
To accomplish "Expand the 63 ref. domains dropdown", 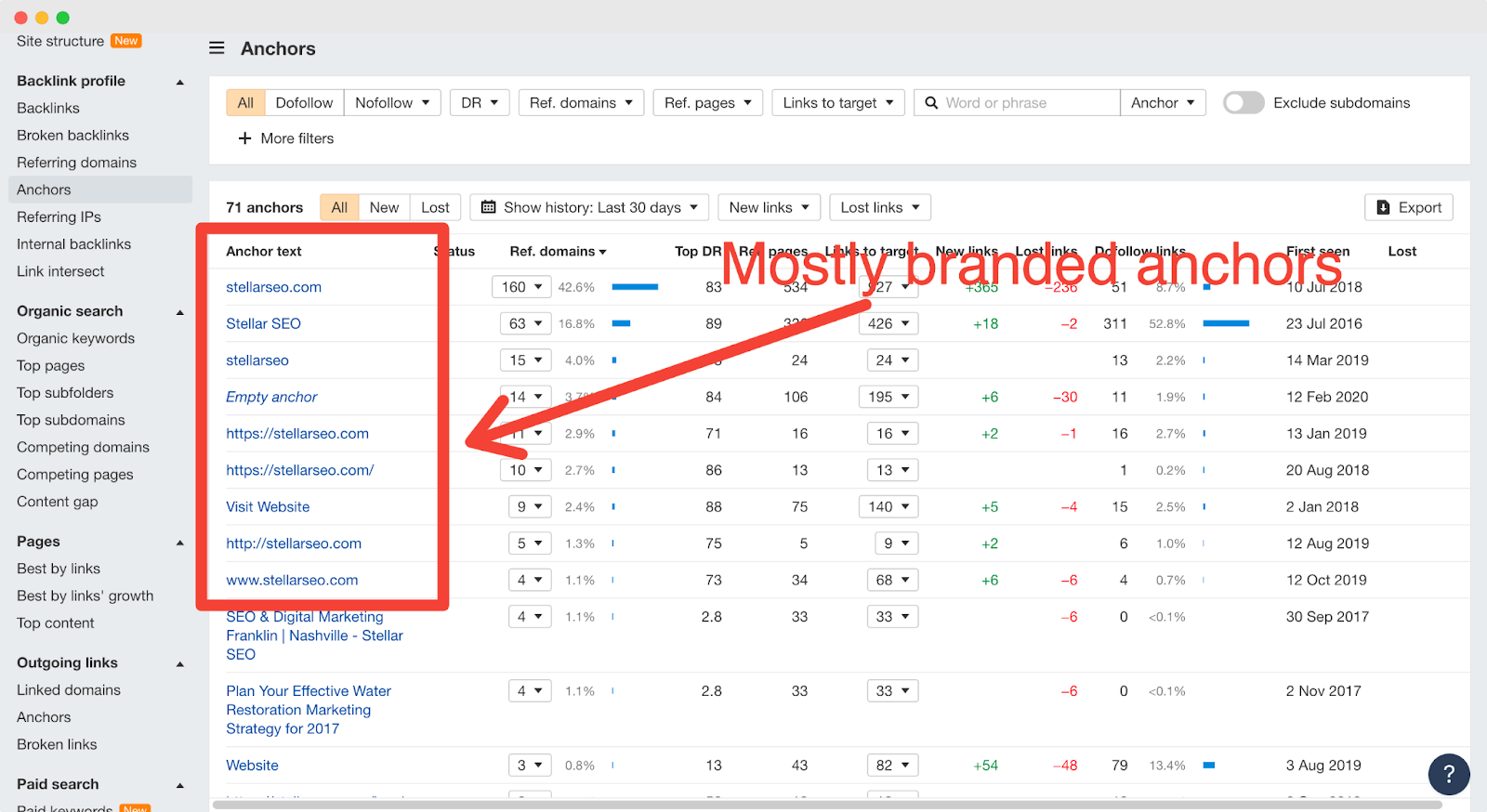I will 525,323.
